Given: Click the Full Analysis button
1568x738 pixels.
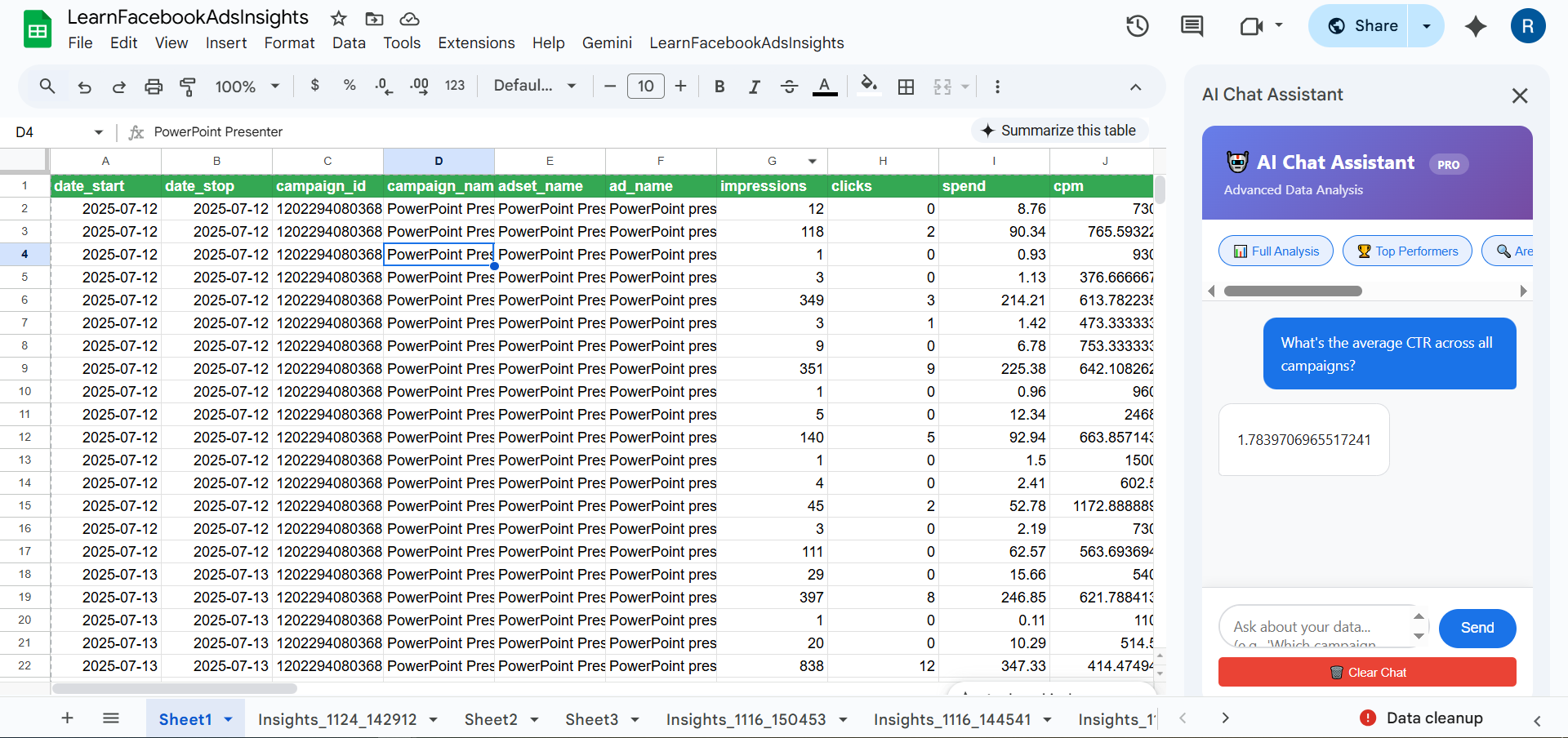Looking at the screenshot, I should point(1276,251).
